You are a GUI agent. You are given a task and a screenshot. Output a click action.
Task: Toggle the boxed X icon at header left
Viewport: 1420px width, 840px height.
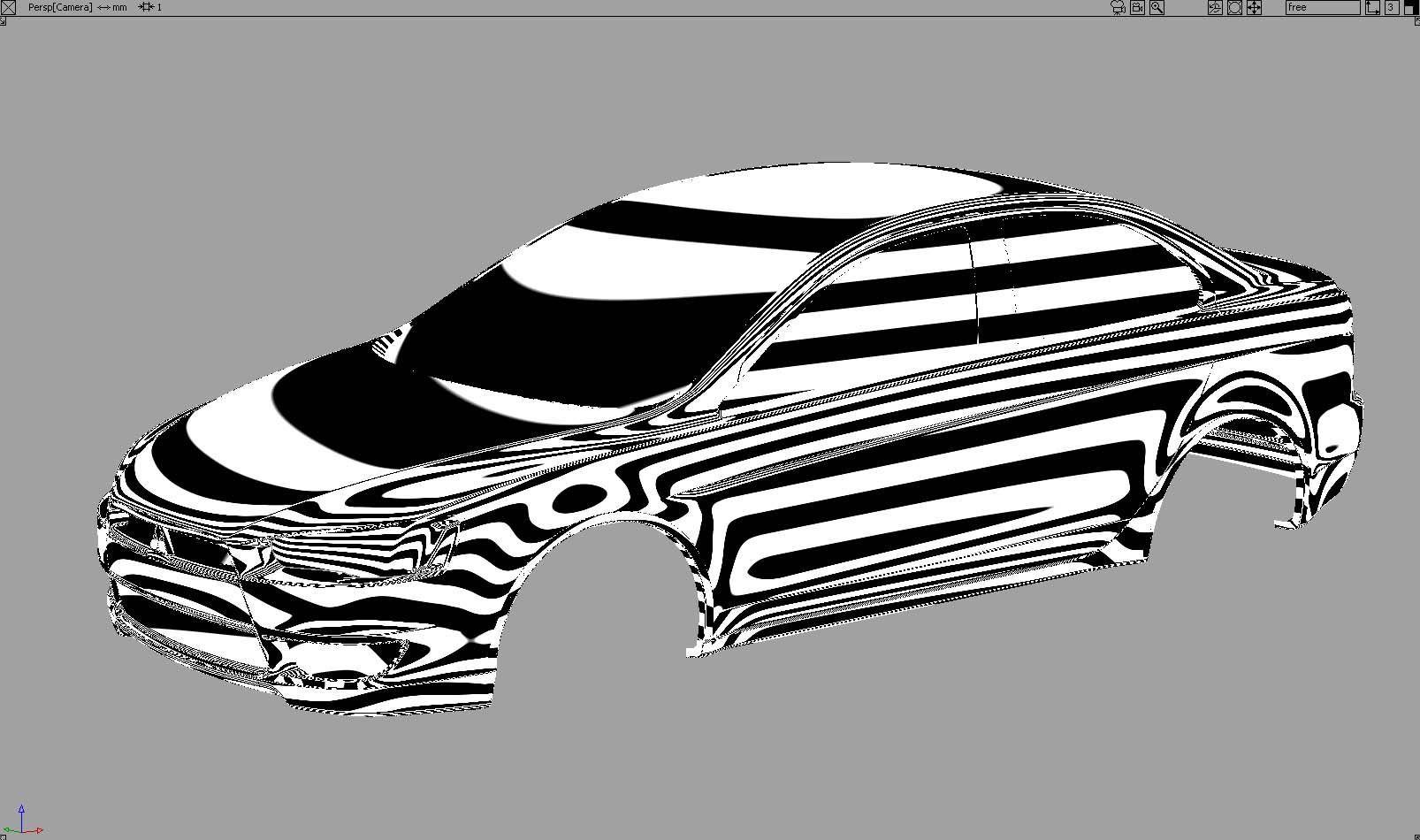point(8,7)
